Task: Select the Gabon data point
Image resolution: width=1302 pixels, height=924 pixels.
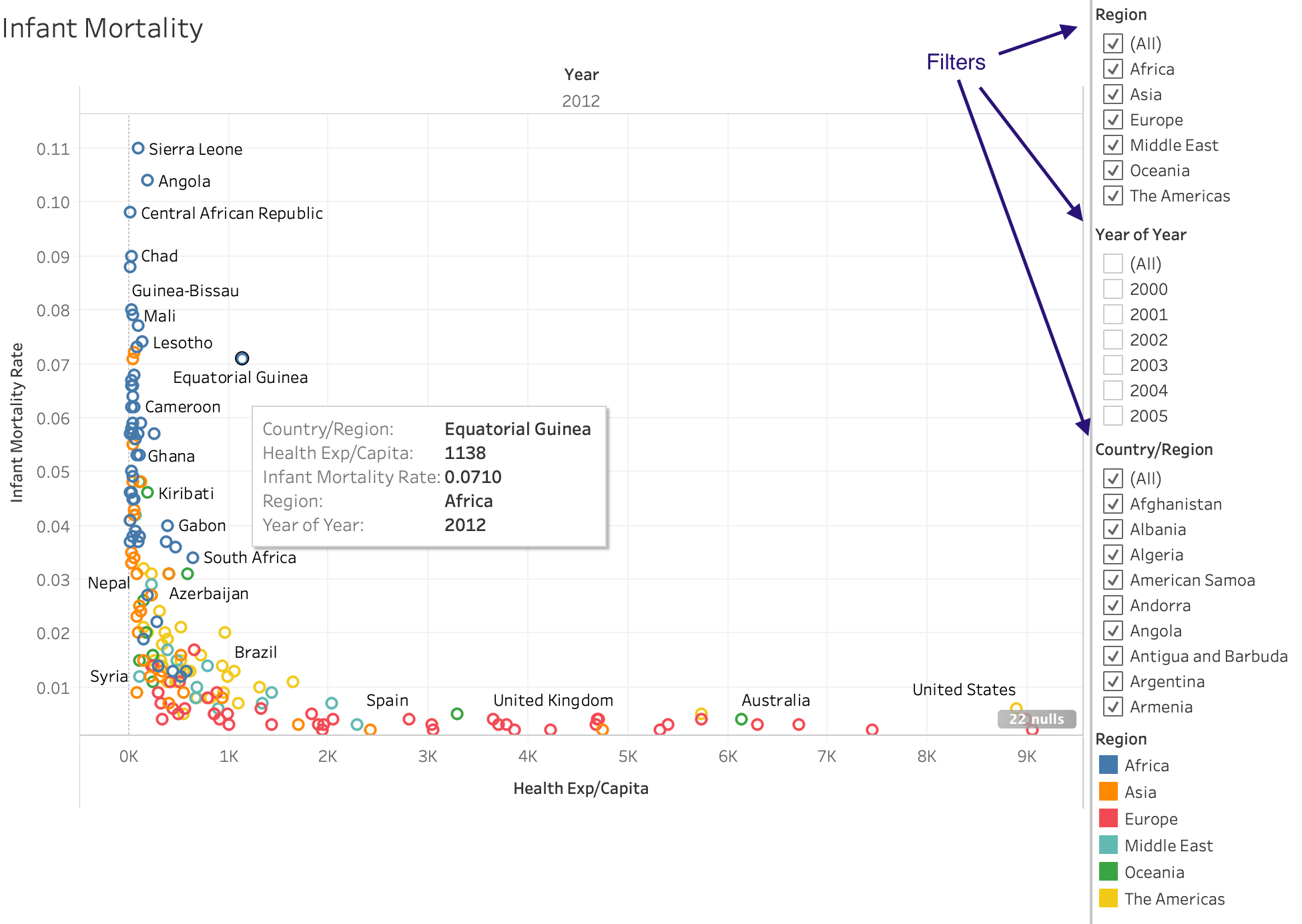Action: [x=168, y=526]
